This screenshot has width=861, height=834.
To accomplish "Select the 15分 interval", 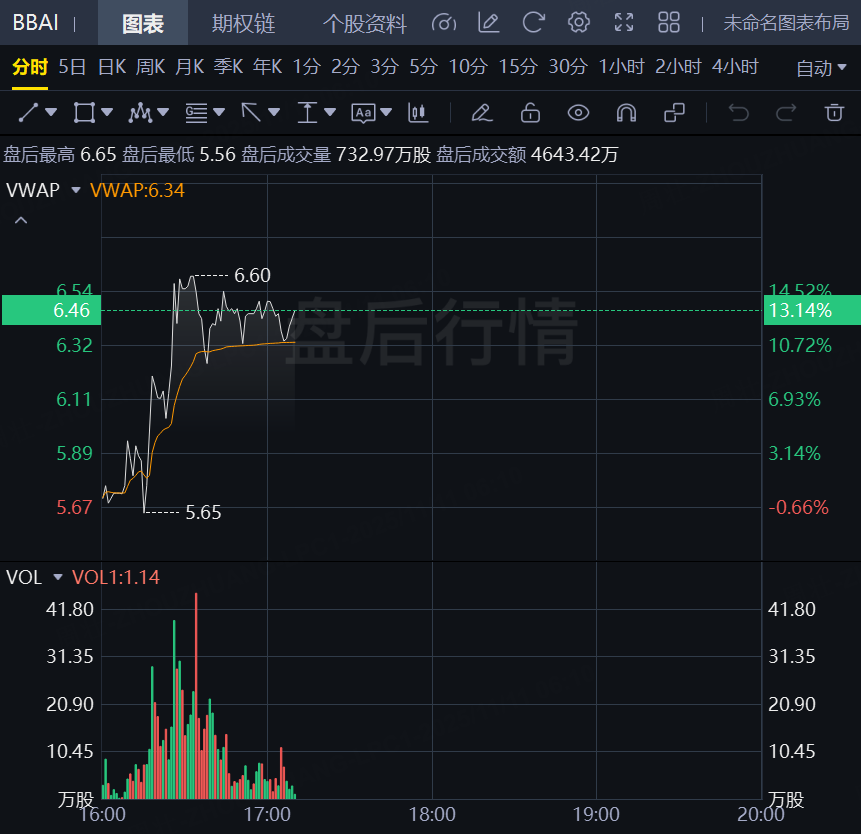I will [517, 67].
